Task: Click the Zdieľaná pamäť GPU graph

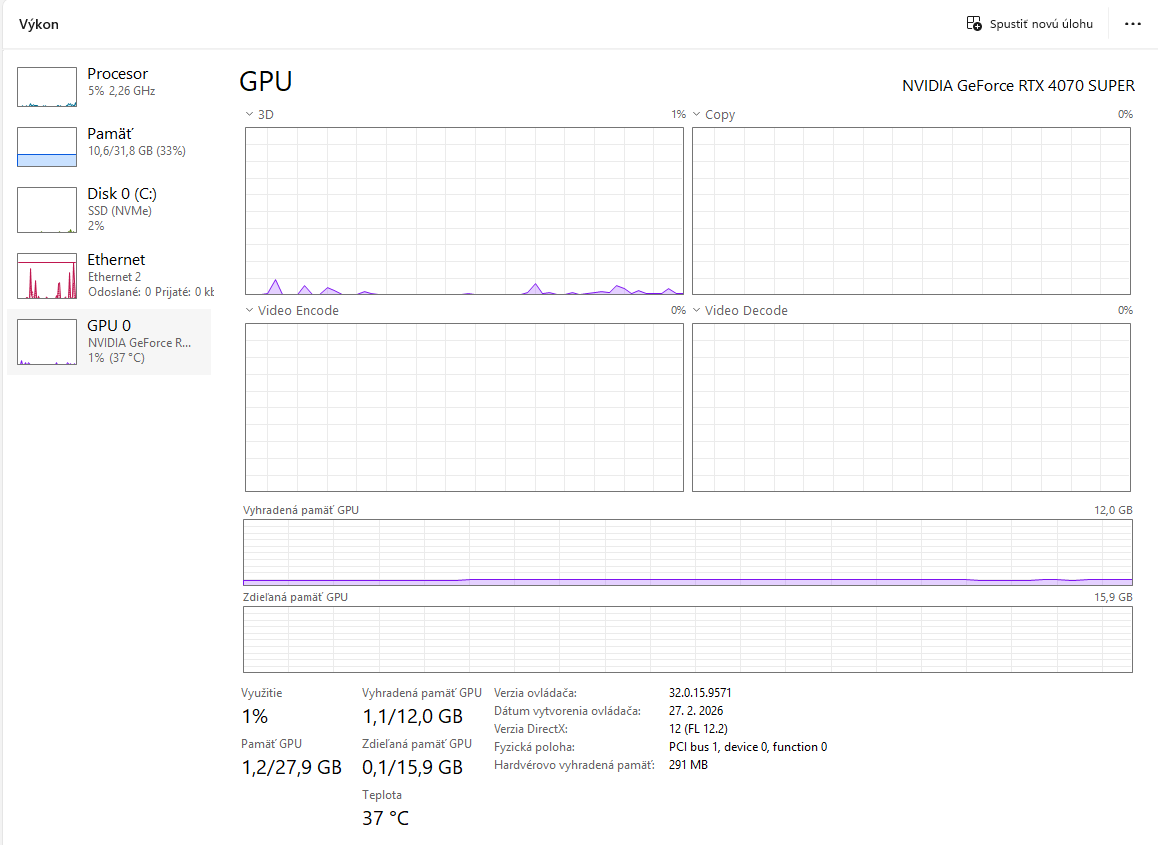Action: tap(686, 639)
